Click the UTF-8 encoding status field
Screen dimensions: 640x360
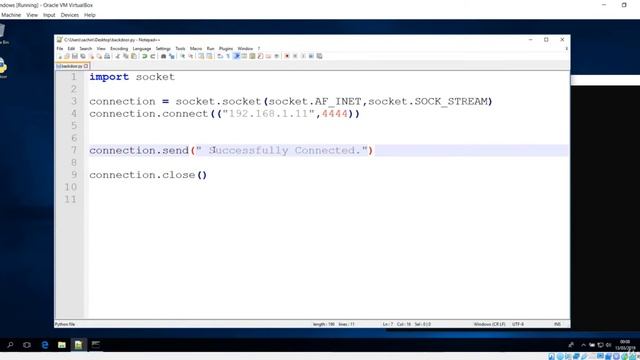click(x=518, y=324)
